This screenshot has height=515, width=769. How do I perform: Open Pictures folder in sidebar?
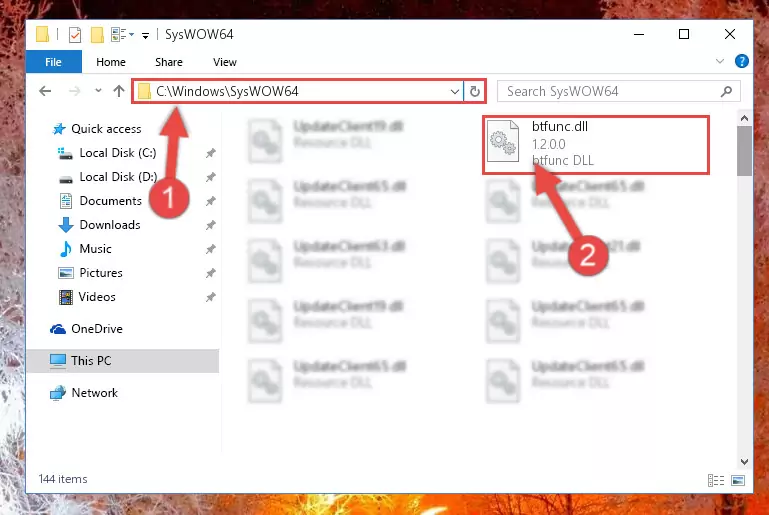coord(90,273)
